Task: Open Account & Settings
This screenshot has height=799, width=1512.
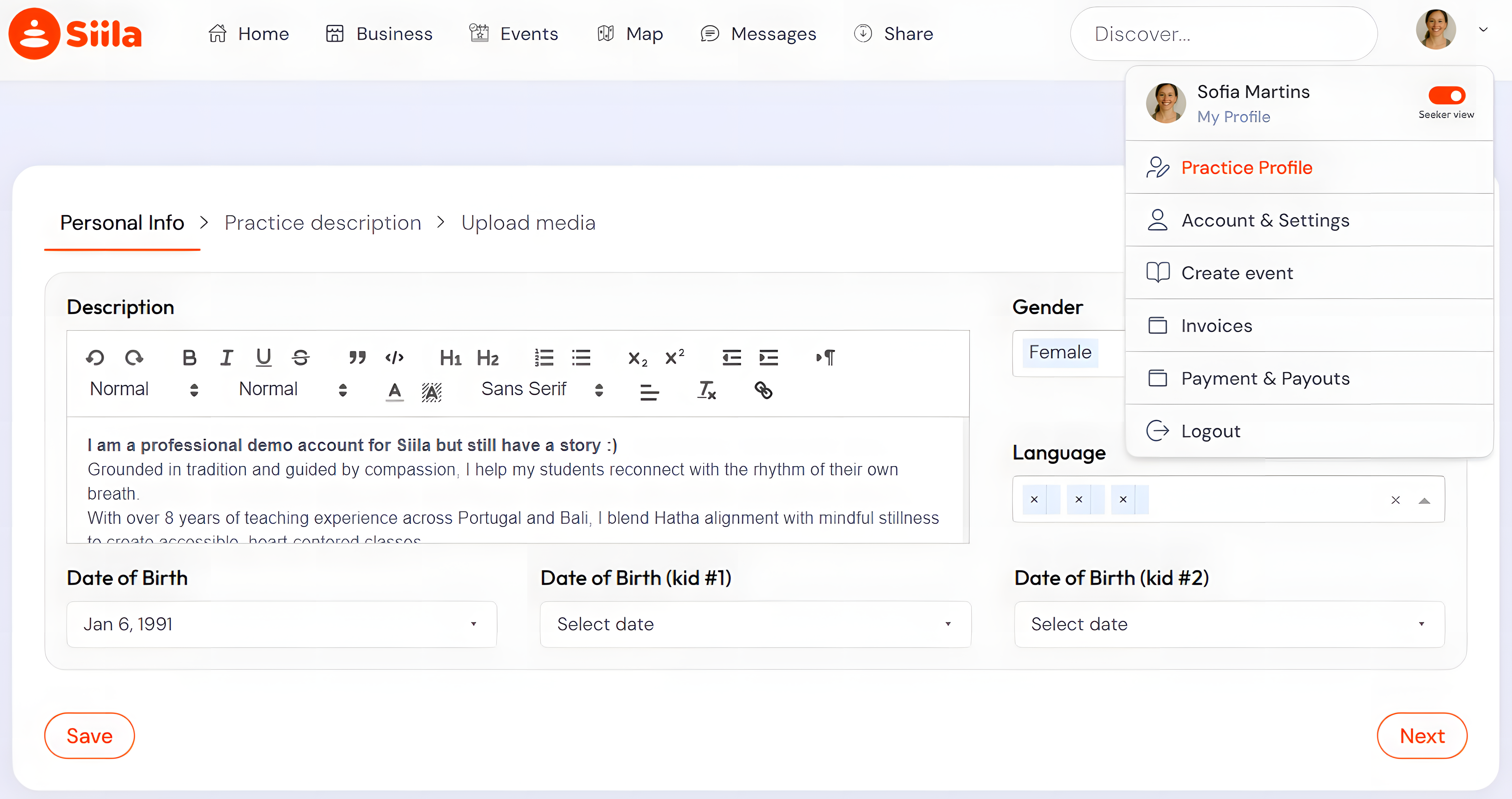Action: pyautogui.click(x=1310, y=221)
